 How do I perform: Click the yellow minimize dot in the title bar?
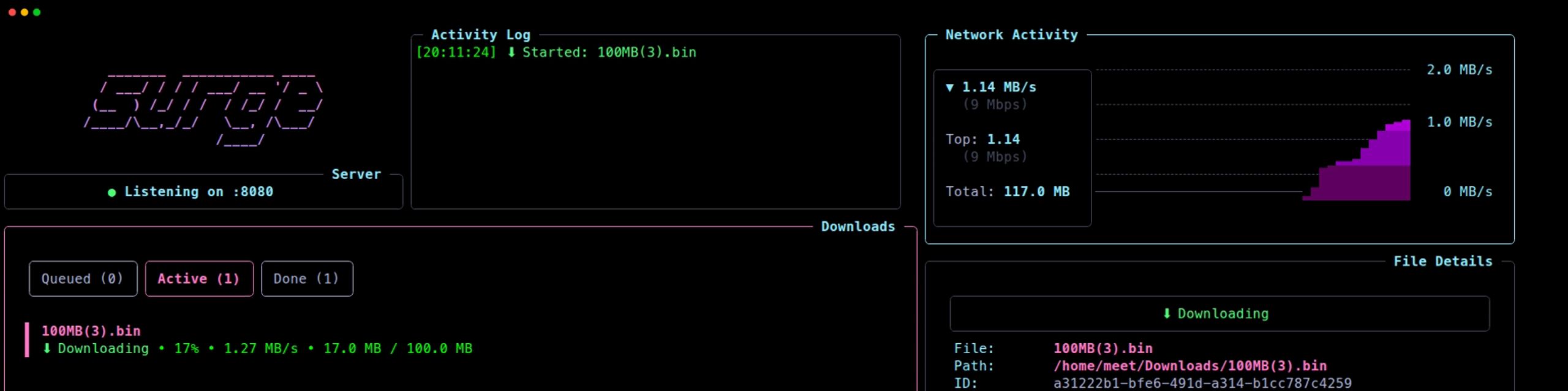point(24,12)
